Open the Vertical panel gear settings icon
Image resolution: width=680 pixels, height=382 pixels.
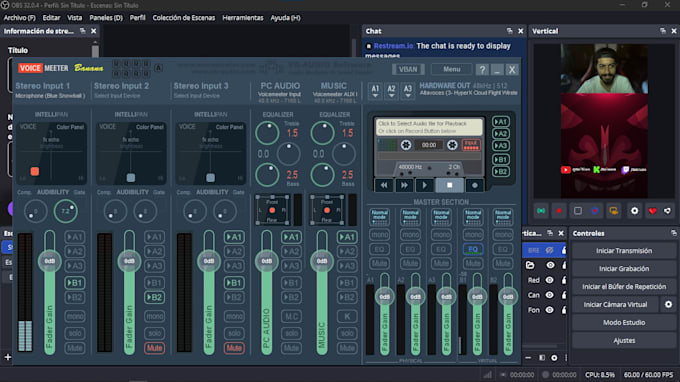(x=634, y=211)
